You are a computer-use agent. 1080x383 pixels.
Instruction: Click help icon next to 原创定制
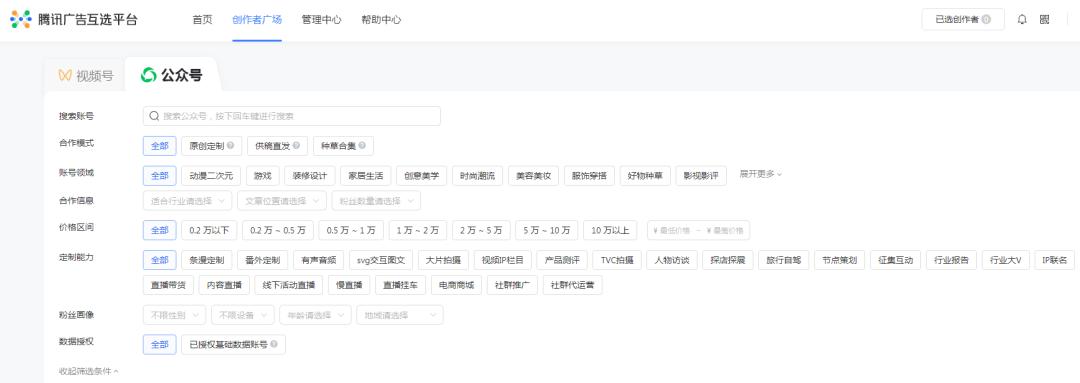pyautogui.click(x=230, y=146)
